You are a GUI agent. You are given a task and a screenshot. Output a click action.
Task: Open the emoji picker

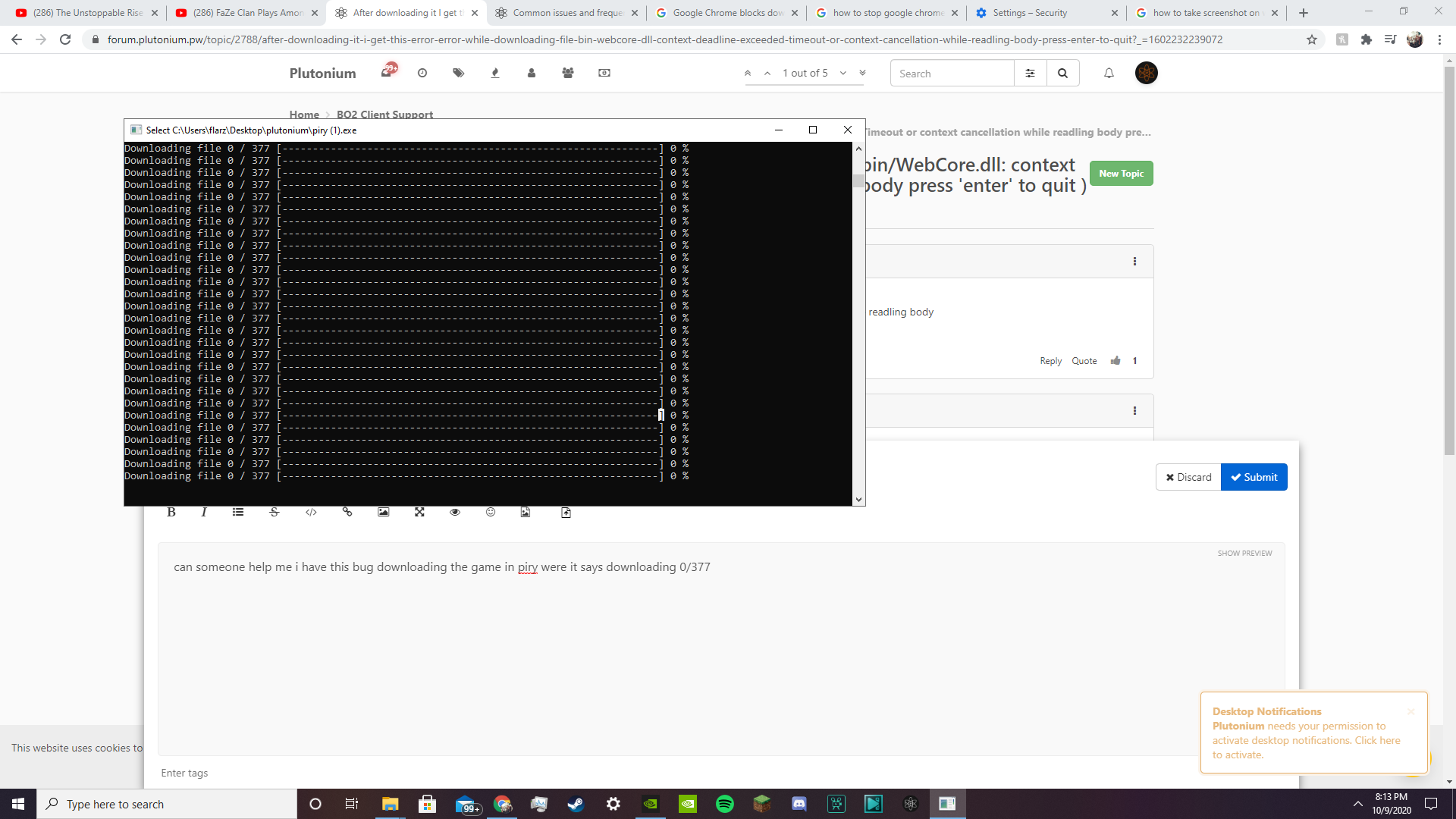[491, 513]
